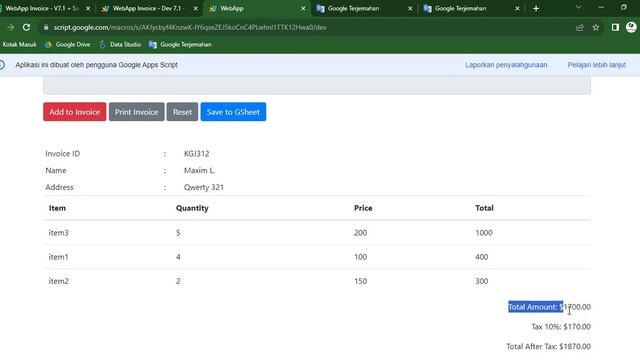
Task: Select the active WebApp tab
Action: pyautogui.click(x=257, y=9)
